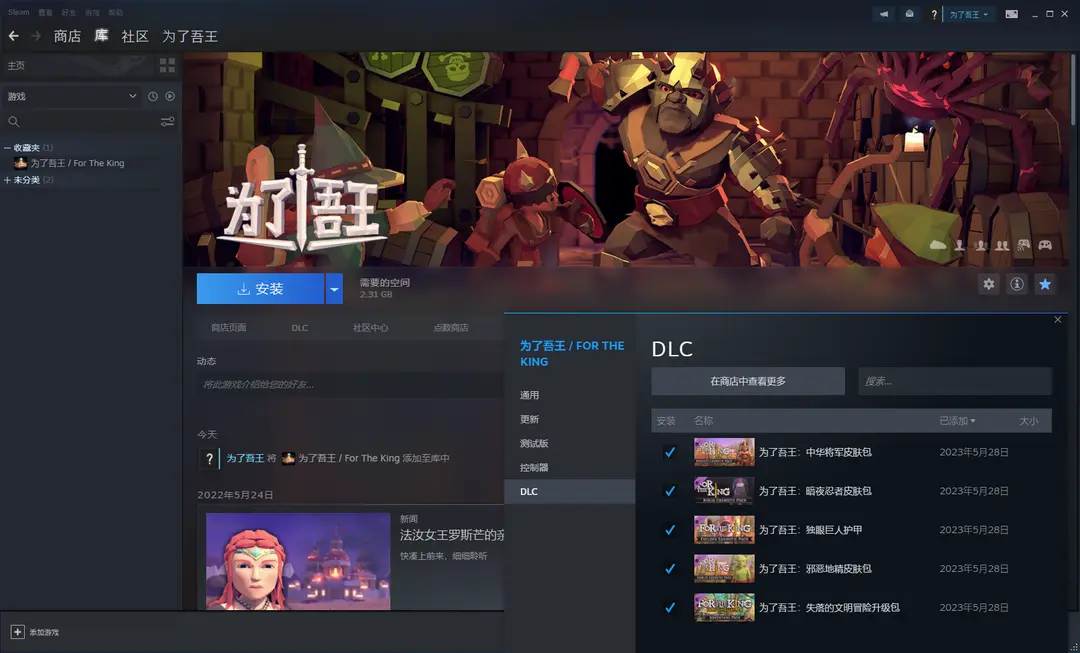
Task: Click the DLC search field
Action: [x=955, y=381]
